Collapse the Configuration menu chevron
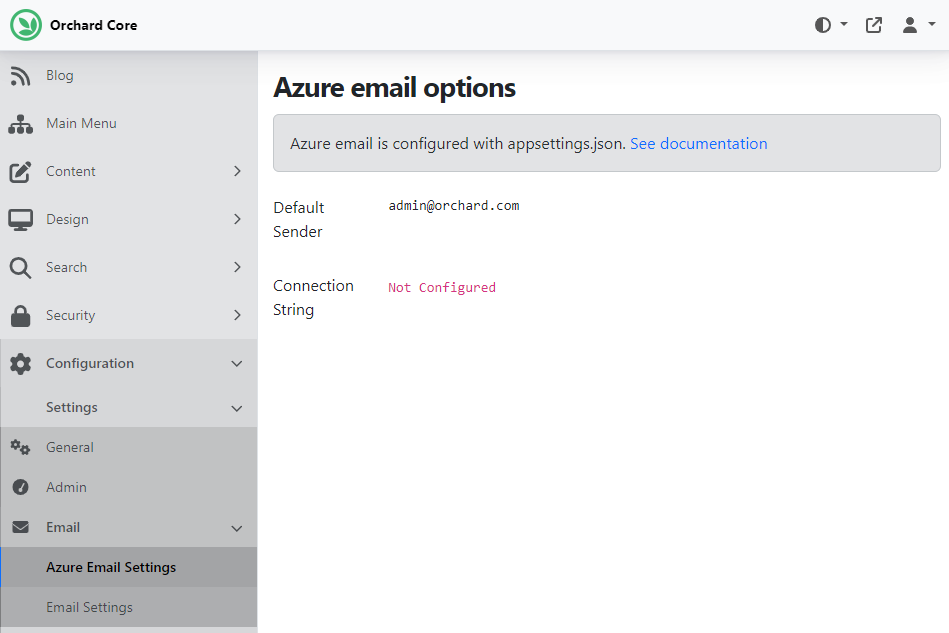The image size is (949, 633). point(237,364)
